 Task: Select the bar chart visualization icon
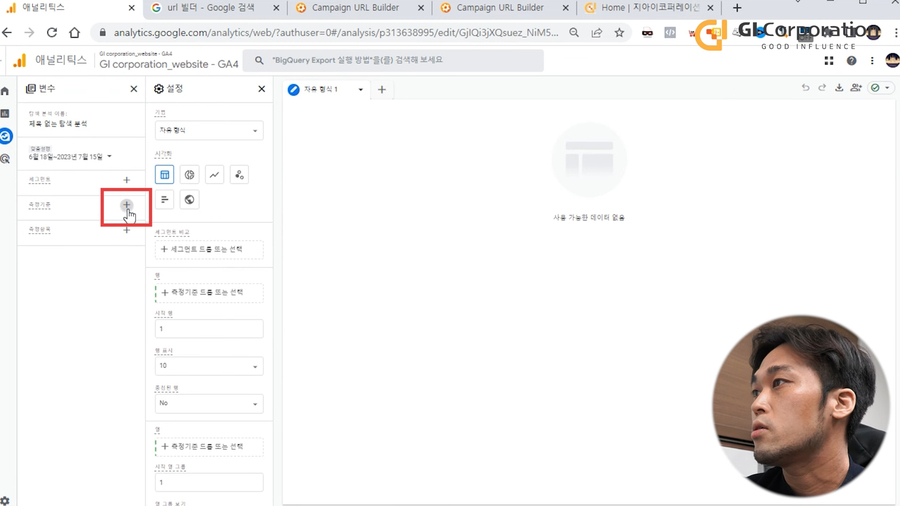(x=165, y=200)
